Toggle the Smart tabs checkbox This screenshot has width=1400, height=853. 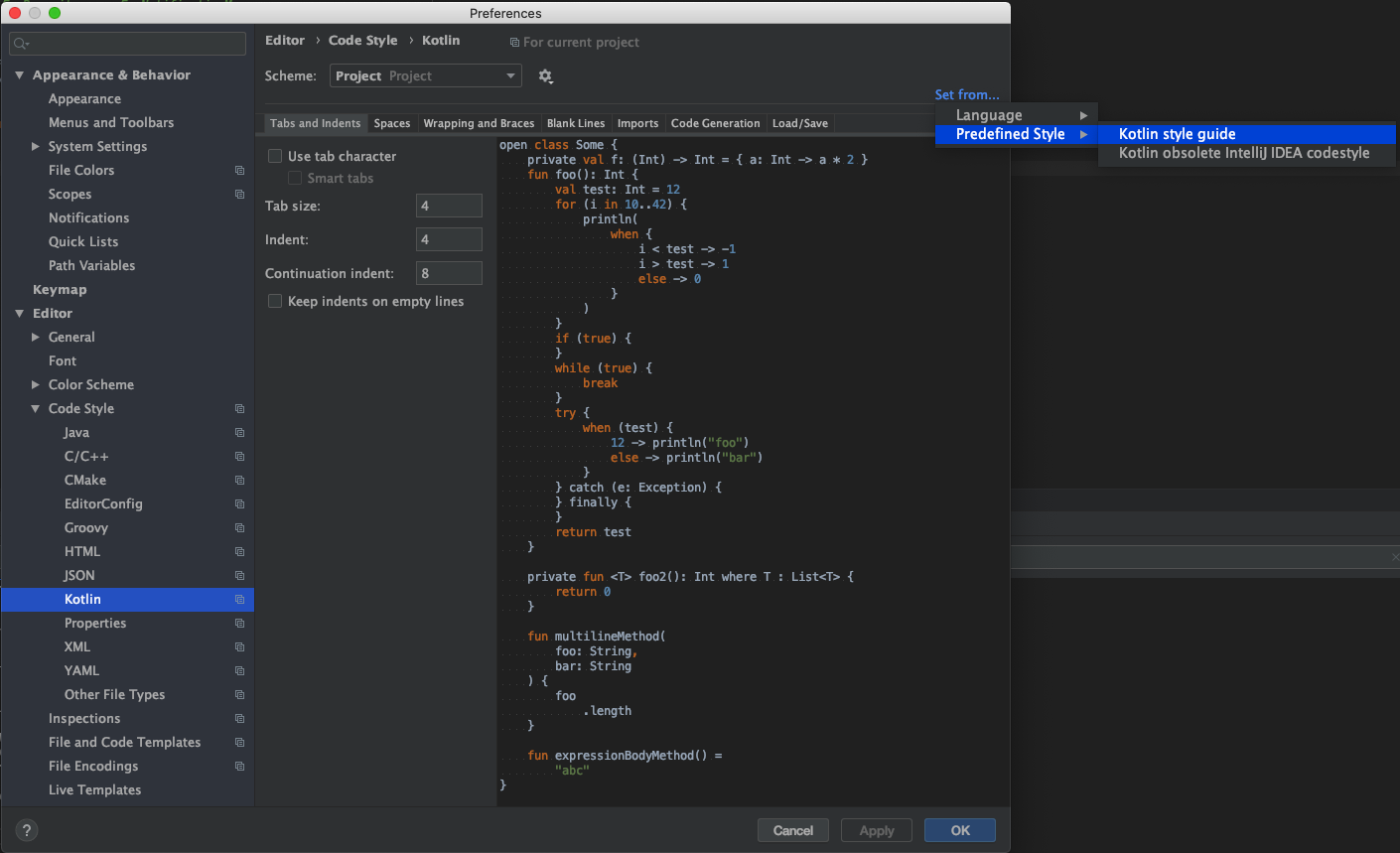(295, 179)
